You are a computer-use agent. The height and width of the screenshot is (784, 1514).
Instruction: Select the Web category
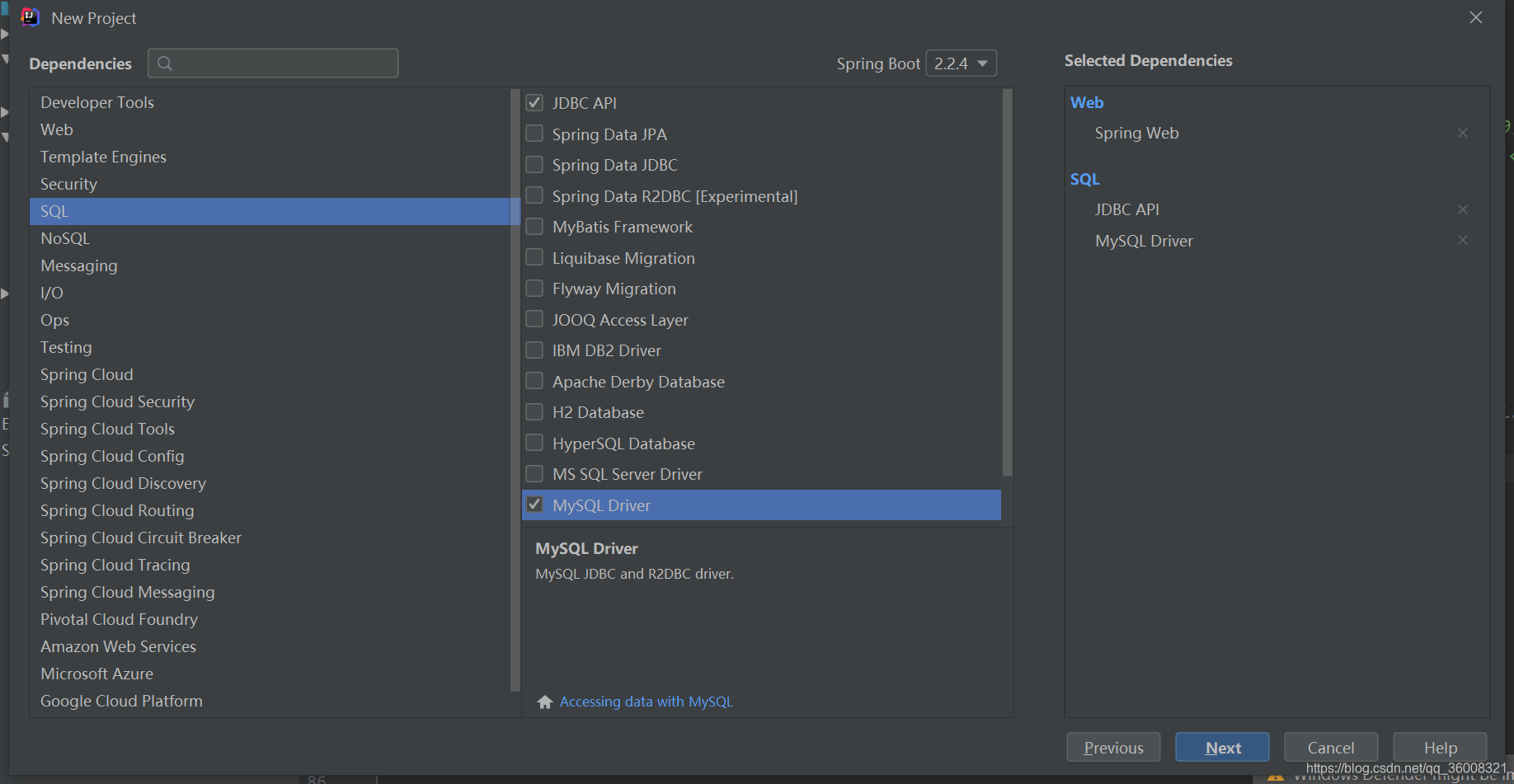(270, 129)
